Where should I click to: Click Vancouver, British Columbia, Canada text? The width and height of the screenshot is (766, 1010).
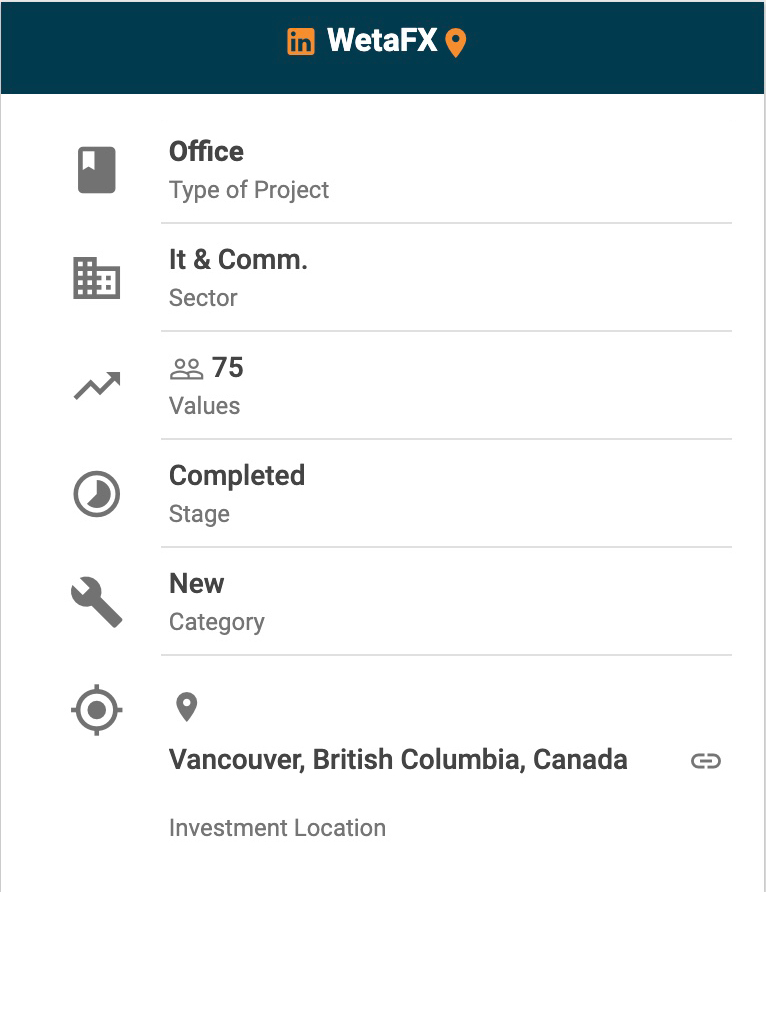click(x=398, y=760)
